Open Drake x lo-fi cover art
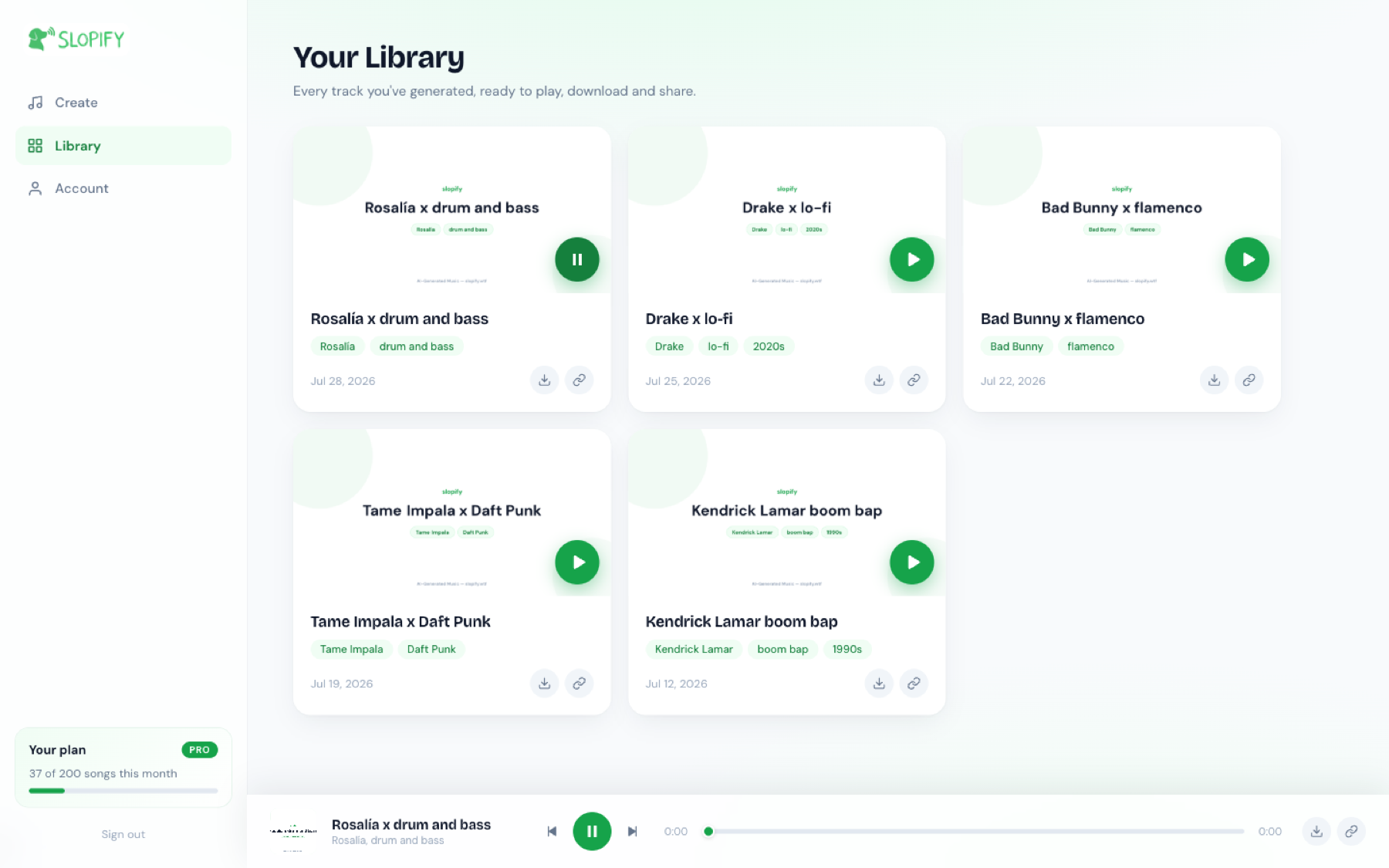 (x=786, y=210)
